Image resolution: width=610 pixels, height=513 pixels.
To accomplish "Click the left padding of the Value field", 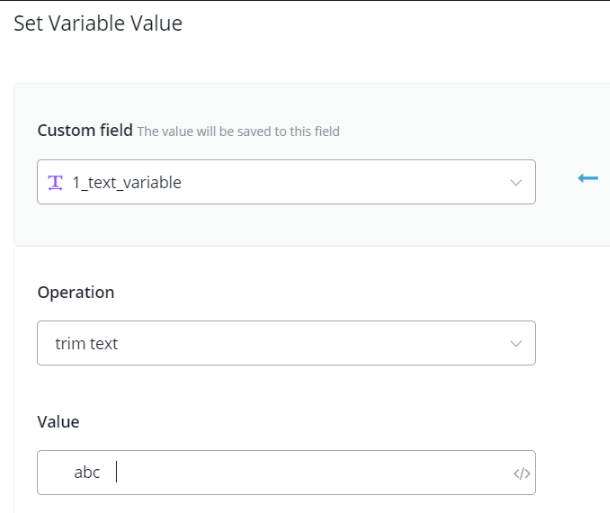I will point(52,472).
